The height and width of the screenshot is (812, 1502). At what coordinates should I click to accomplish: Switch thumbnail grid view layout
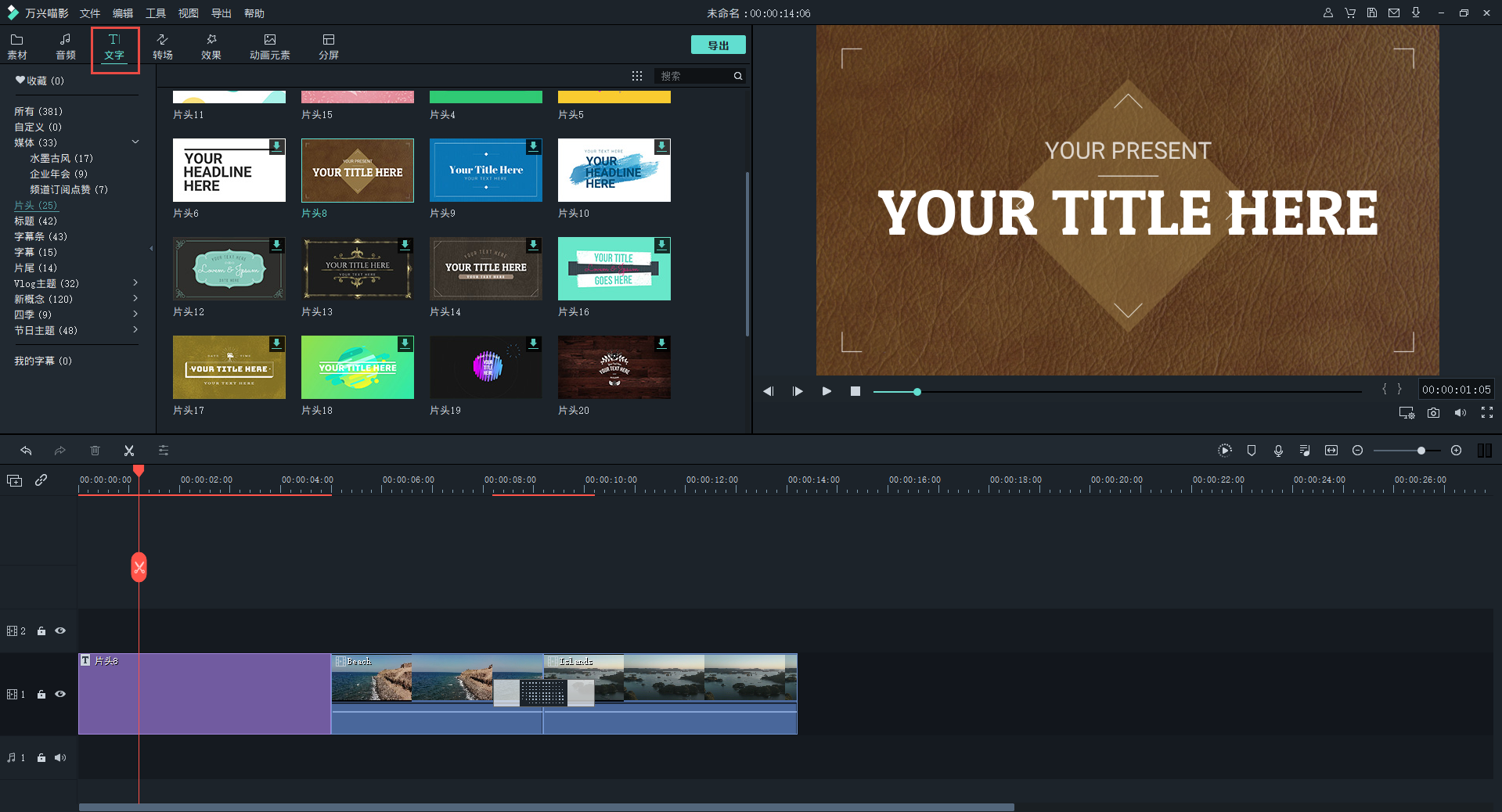[x=637, y=76]
